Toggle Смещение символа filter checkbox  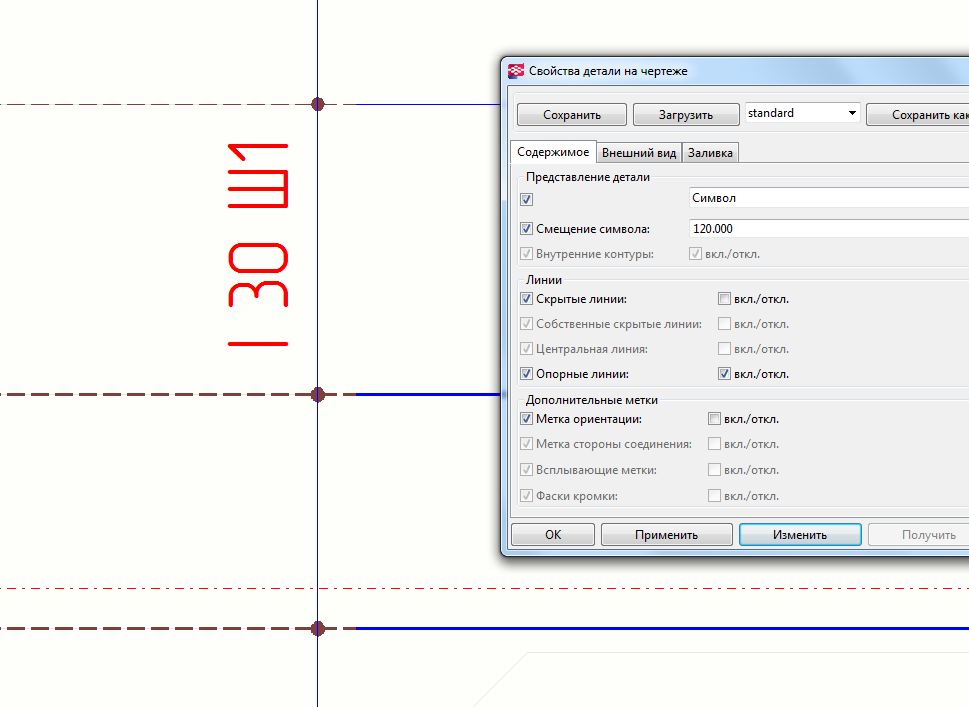coord(527,229)
